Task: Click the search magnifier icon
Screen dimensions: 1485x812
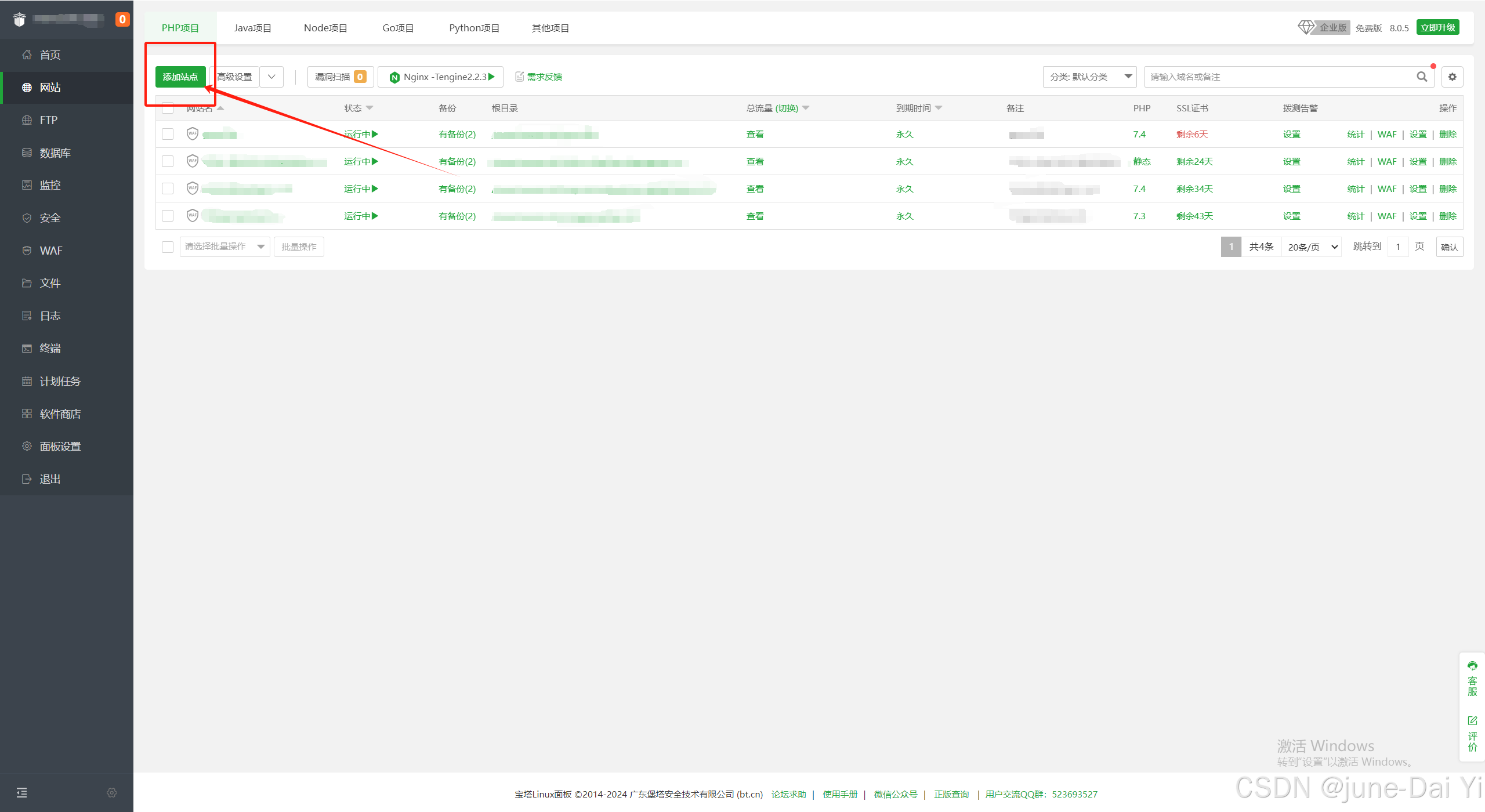Action: point(1422,77)
